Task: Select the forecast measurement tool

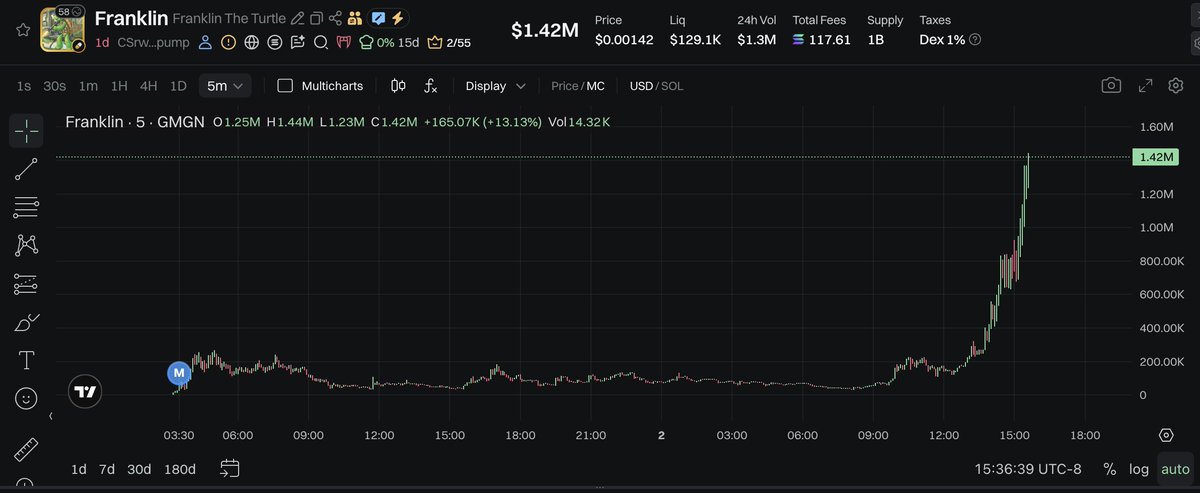Action: [27, 284]
